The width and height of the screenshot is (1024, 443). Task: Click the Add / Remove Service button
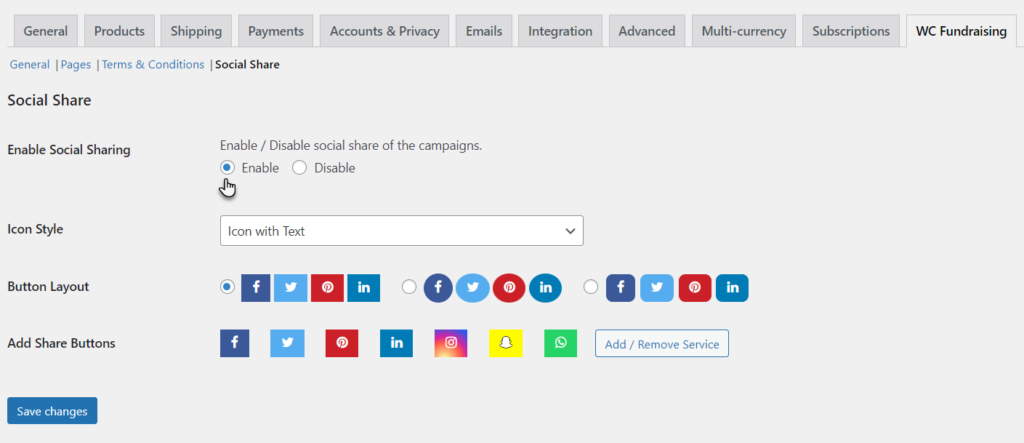(x=662, y=344)
